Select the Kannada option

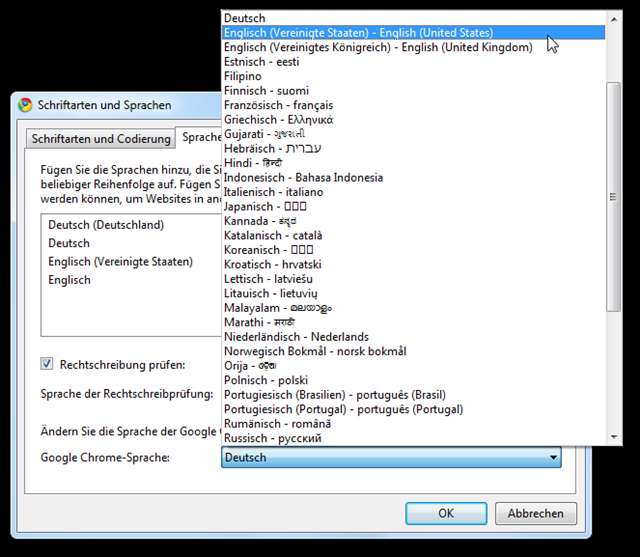(413, 221)
